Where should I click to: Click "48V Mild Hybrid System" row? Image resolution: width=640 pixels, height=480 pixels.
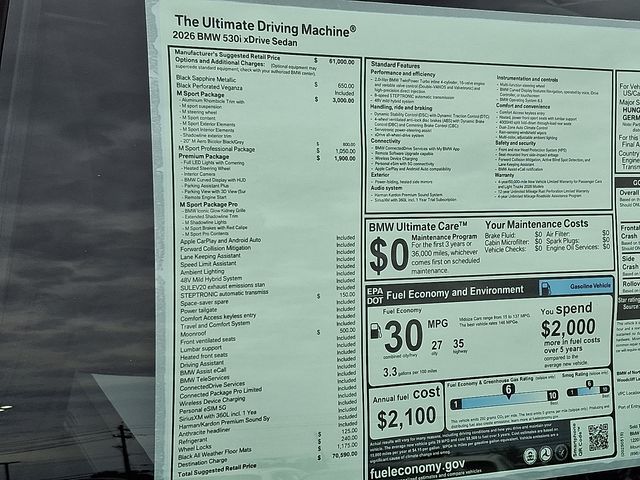pyautogui.click(x=211, y=279)
